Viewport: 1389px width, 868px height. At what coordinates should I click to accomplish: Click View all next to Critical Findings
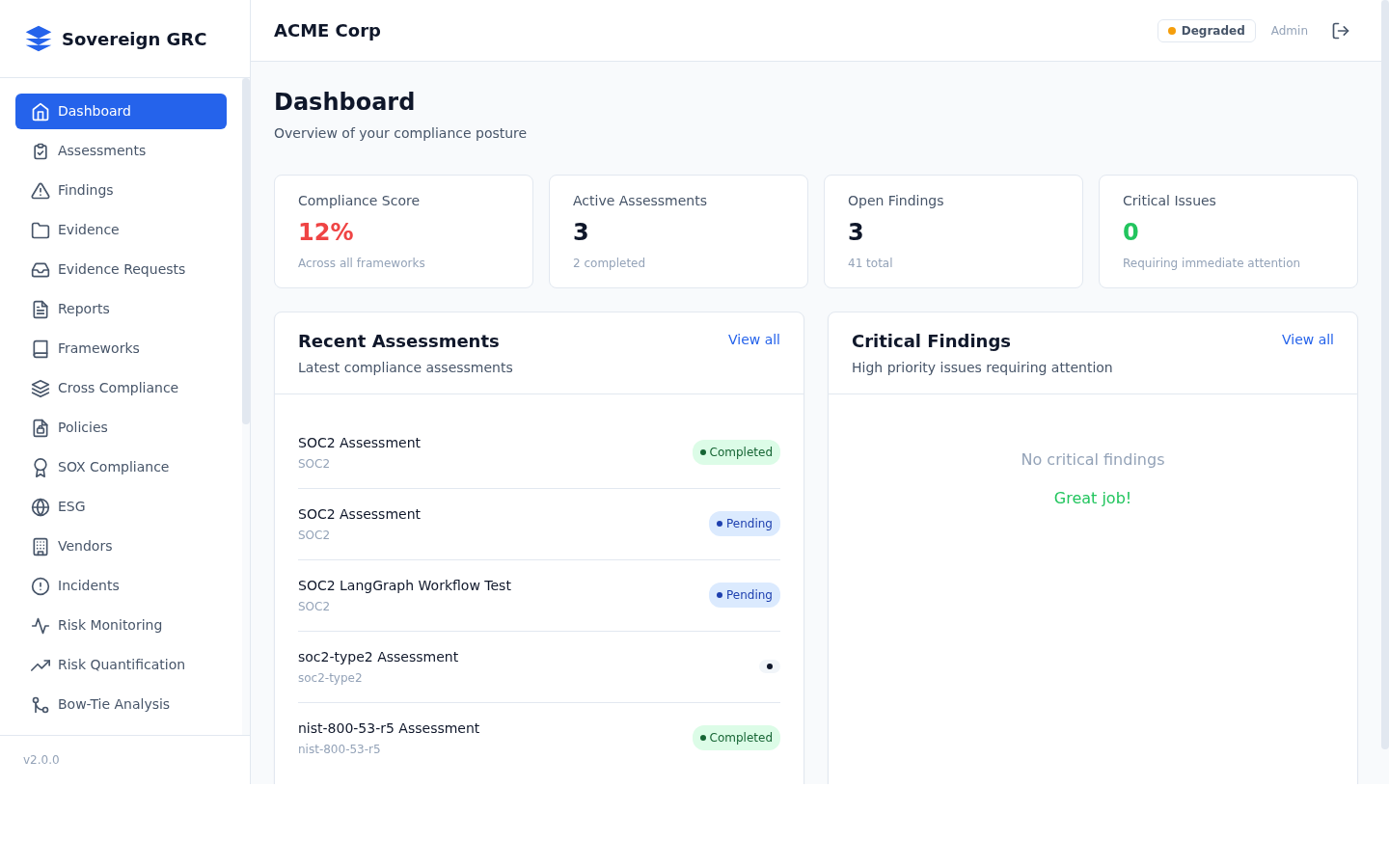click(x=1307, y=339)
